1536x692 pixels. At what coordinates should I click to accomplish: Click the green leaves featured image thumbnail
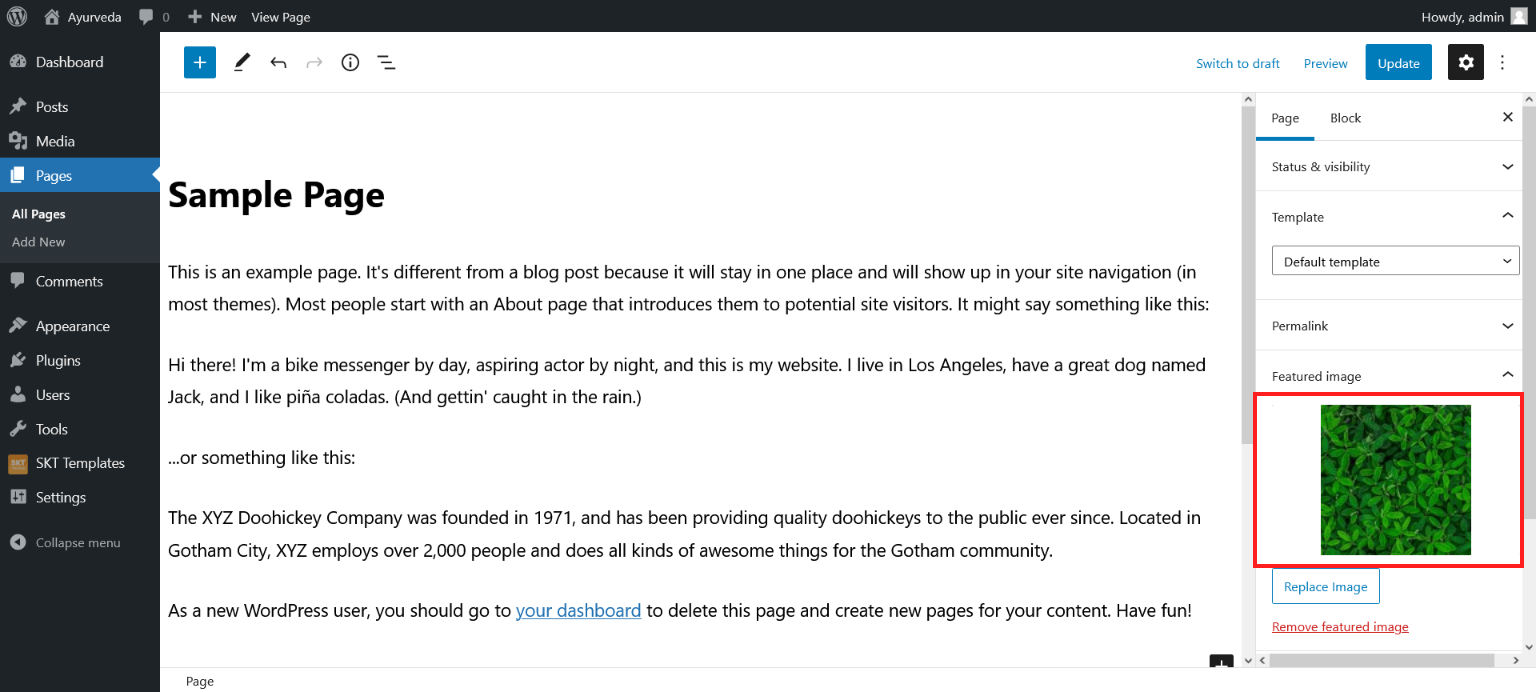pyautogui.click(x=1395, y=480)
